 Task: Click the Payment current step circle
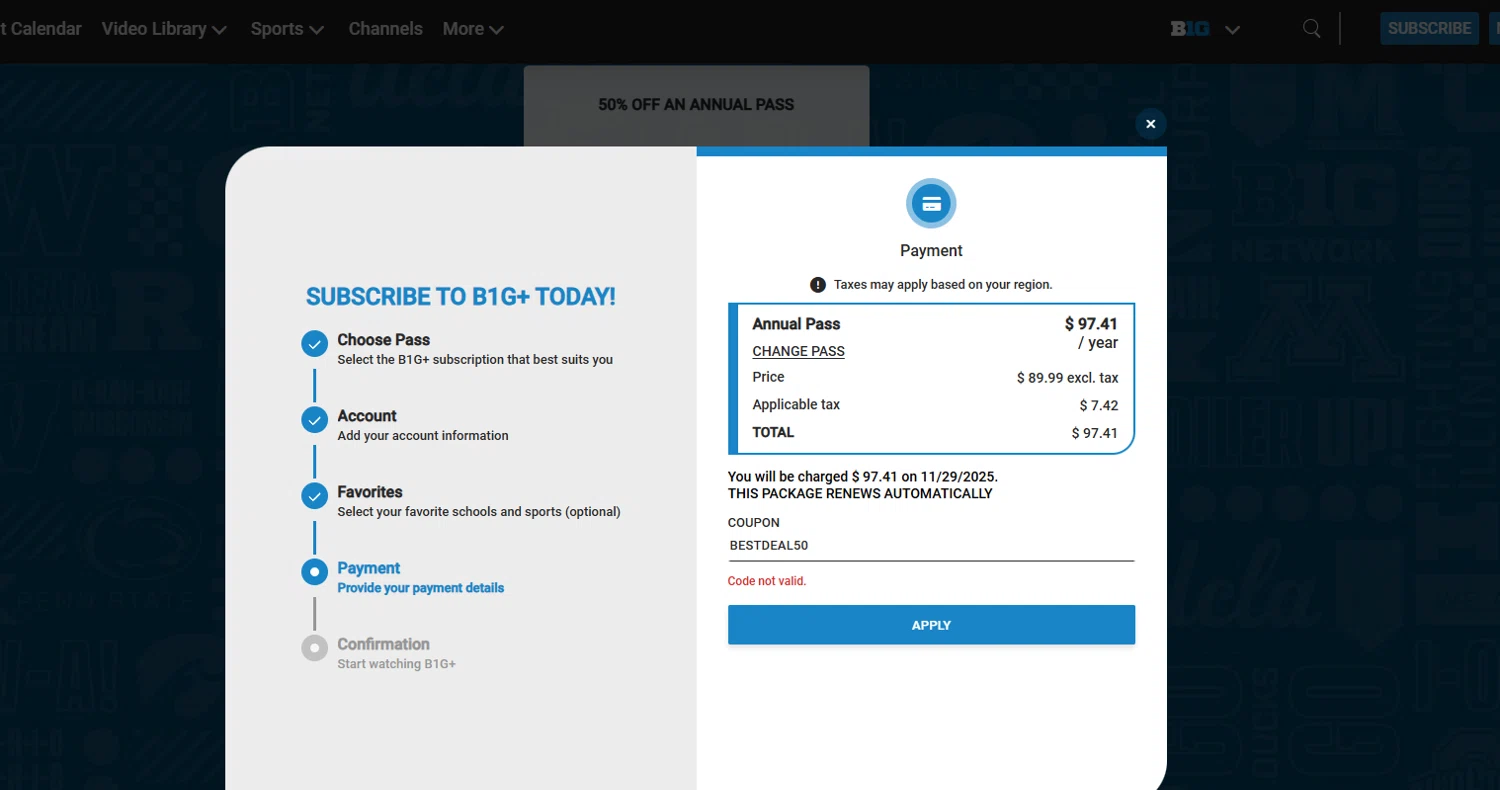(x=314, y=572)
